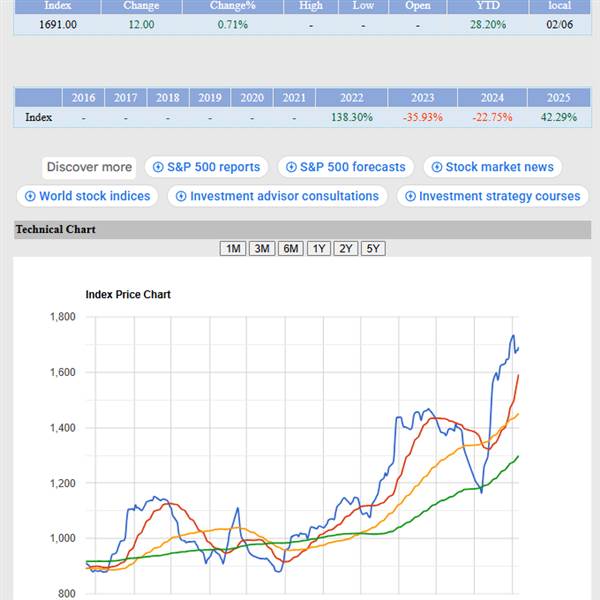This screenshot has height=600, width=600.
Task: Click the plus icon beside Stock market news
Action: pos(437,167)
